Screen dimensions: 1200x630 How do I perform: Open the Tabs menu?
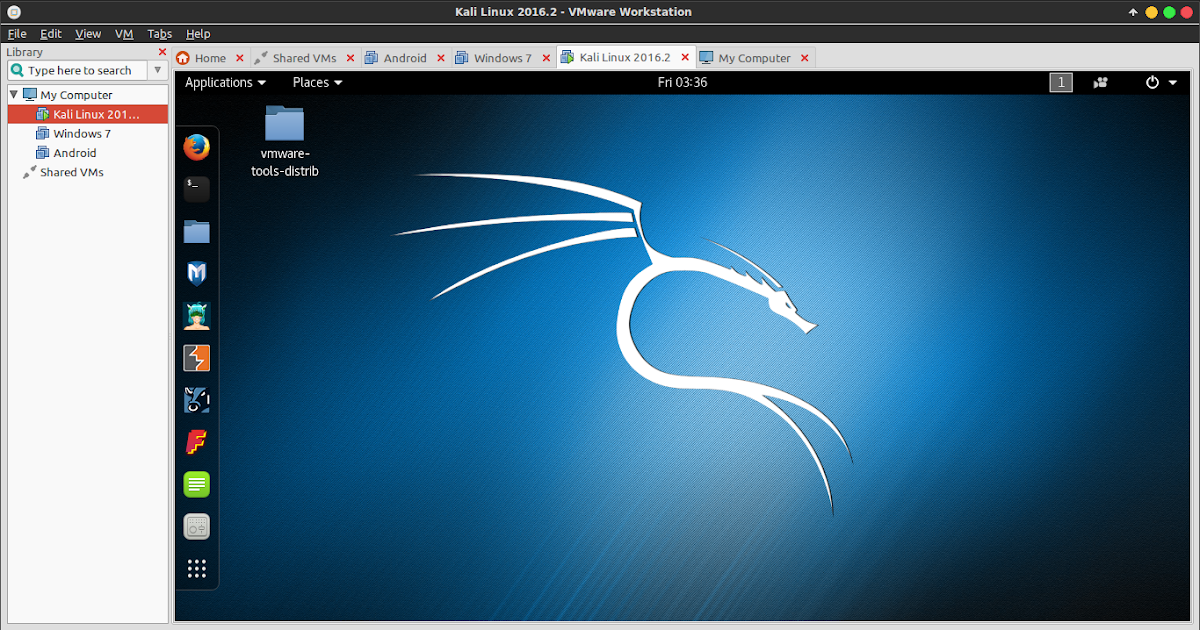coord(159,34)
